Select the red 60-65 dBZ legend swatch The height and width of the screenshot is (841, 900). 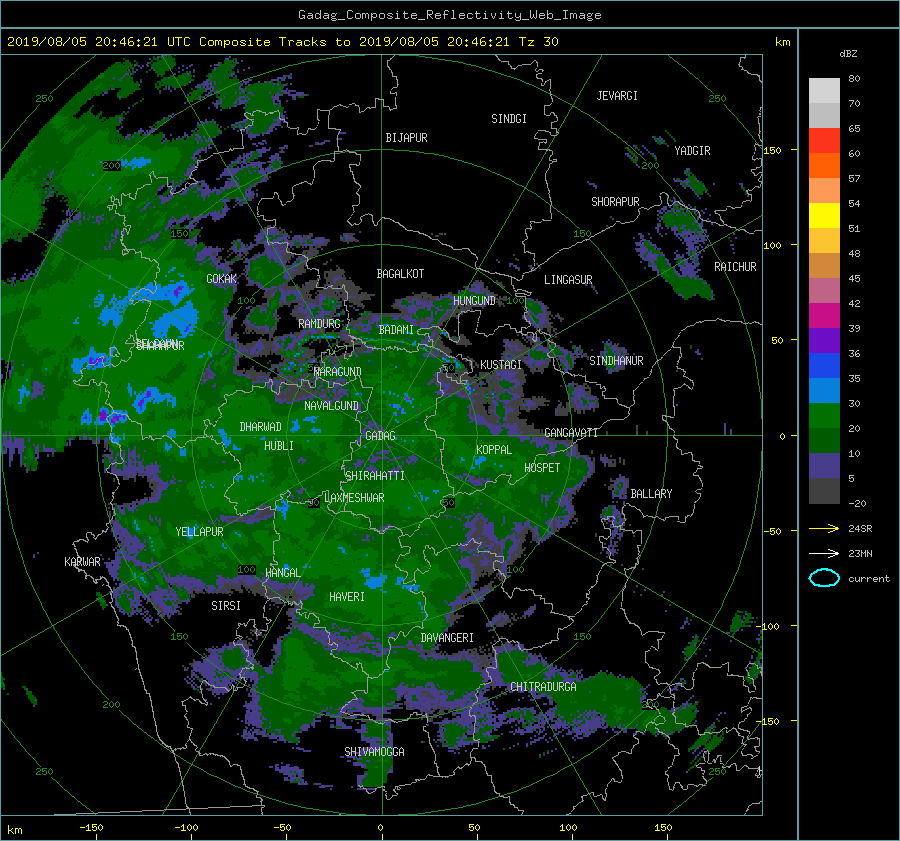pyautogui.click(x=824, y=141)
